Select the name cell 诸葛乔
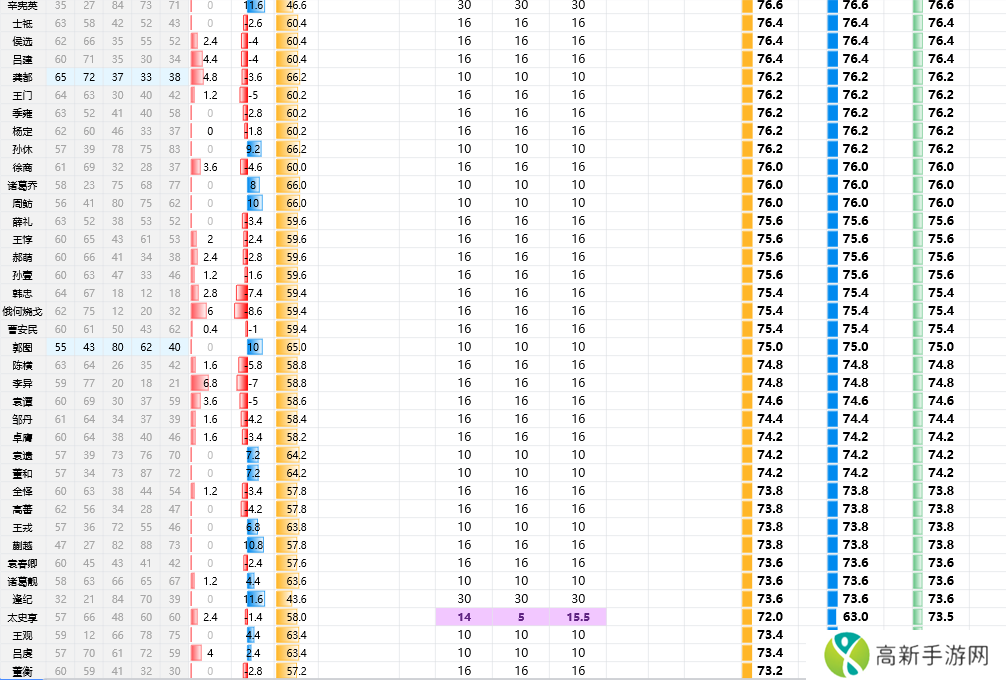Viewport: 1006px width, 680px height. [22, 185]
